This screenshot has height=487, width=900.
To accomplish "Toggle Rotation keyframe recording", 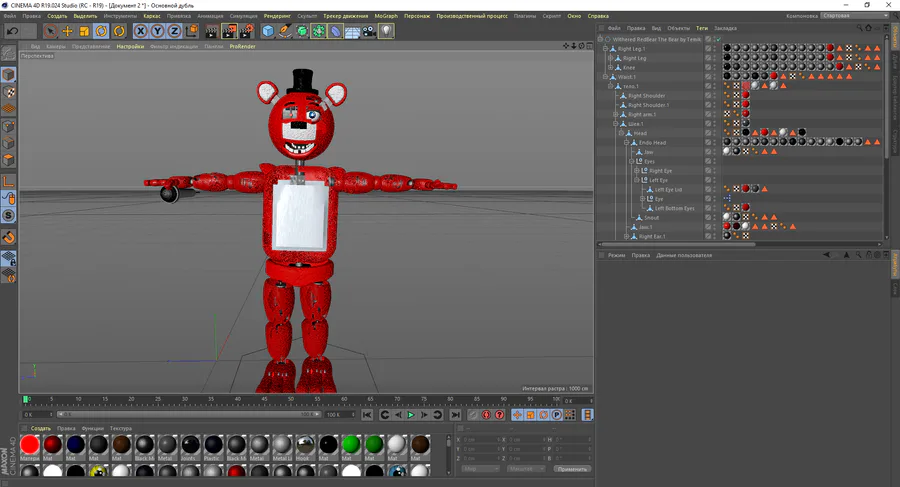I will click(544, 415).
